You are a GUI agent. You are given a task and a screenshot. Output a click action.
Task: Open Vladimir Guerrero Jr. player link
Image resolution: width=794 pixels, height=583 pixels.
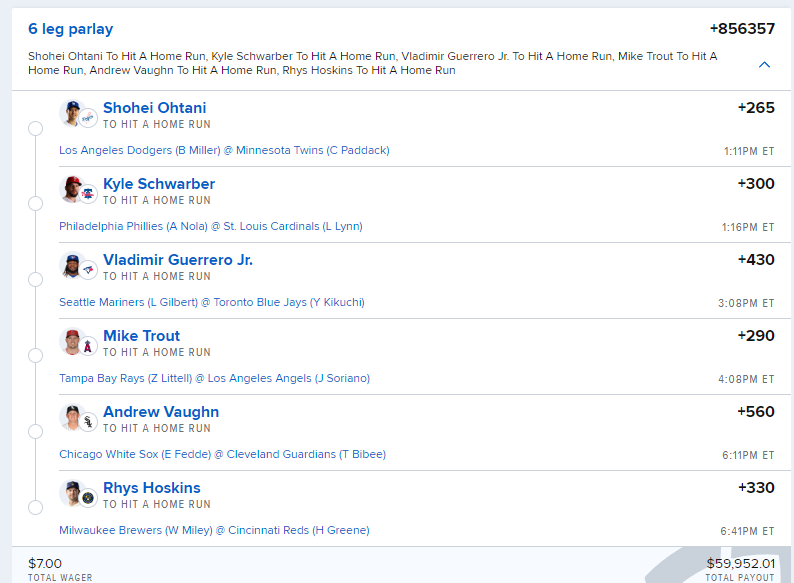point(178,260)
